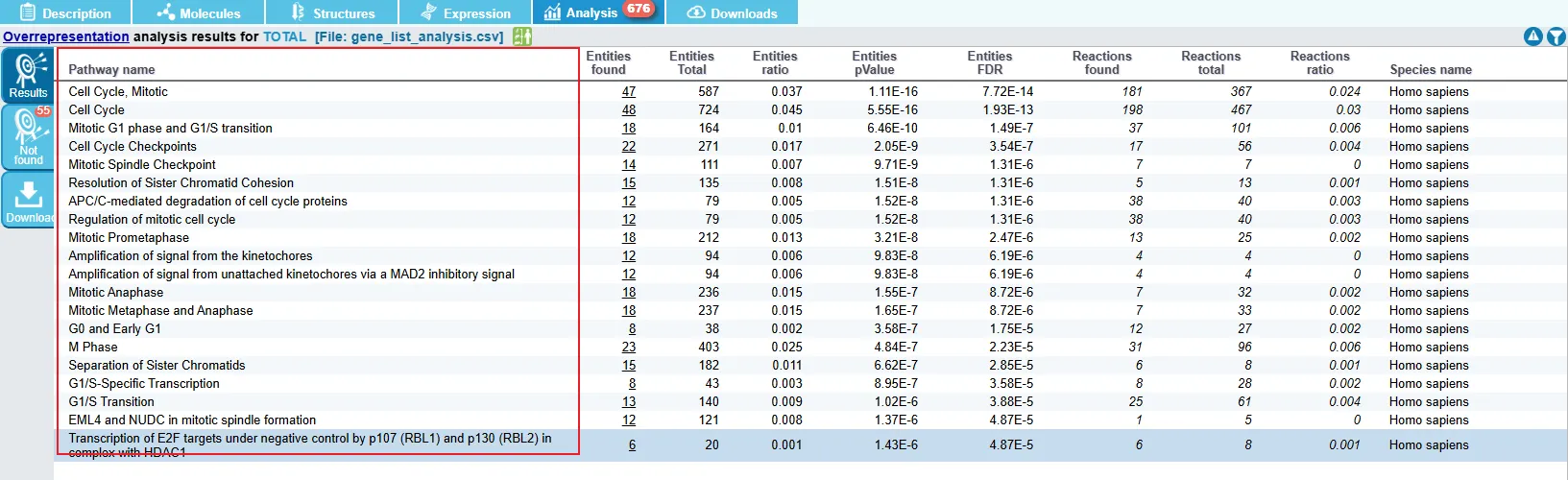Click the red 676 badge on Analysis
This screenshot has height=480, width=1568.
coord(639,9)
